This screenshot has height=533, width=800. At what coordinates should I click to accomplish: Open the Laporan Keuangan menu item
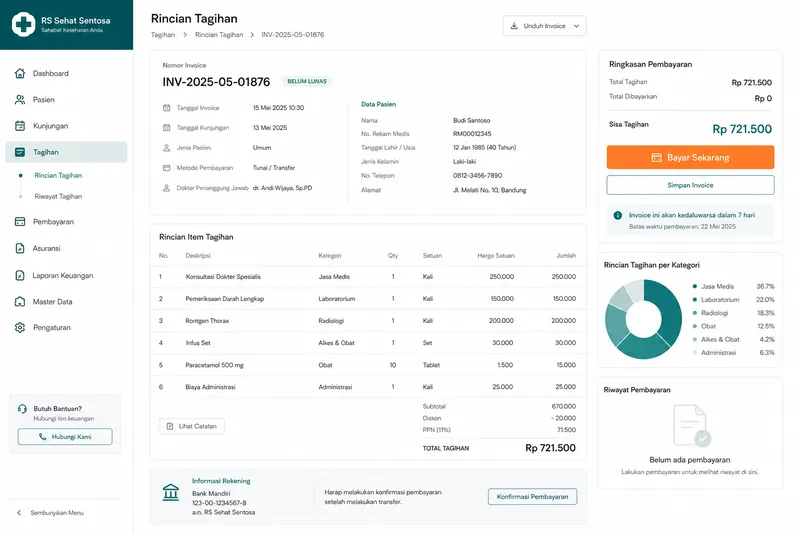tap(66, 275)
